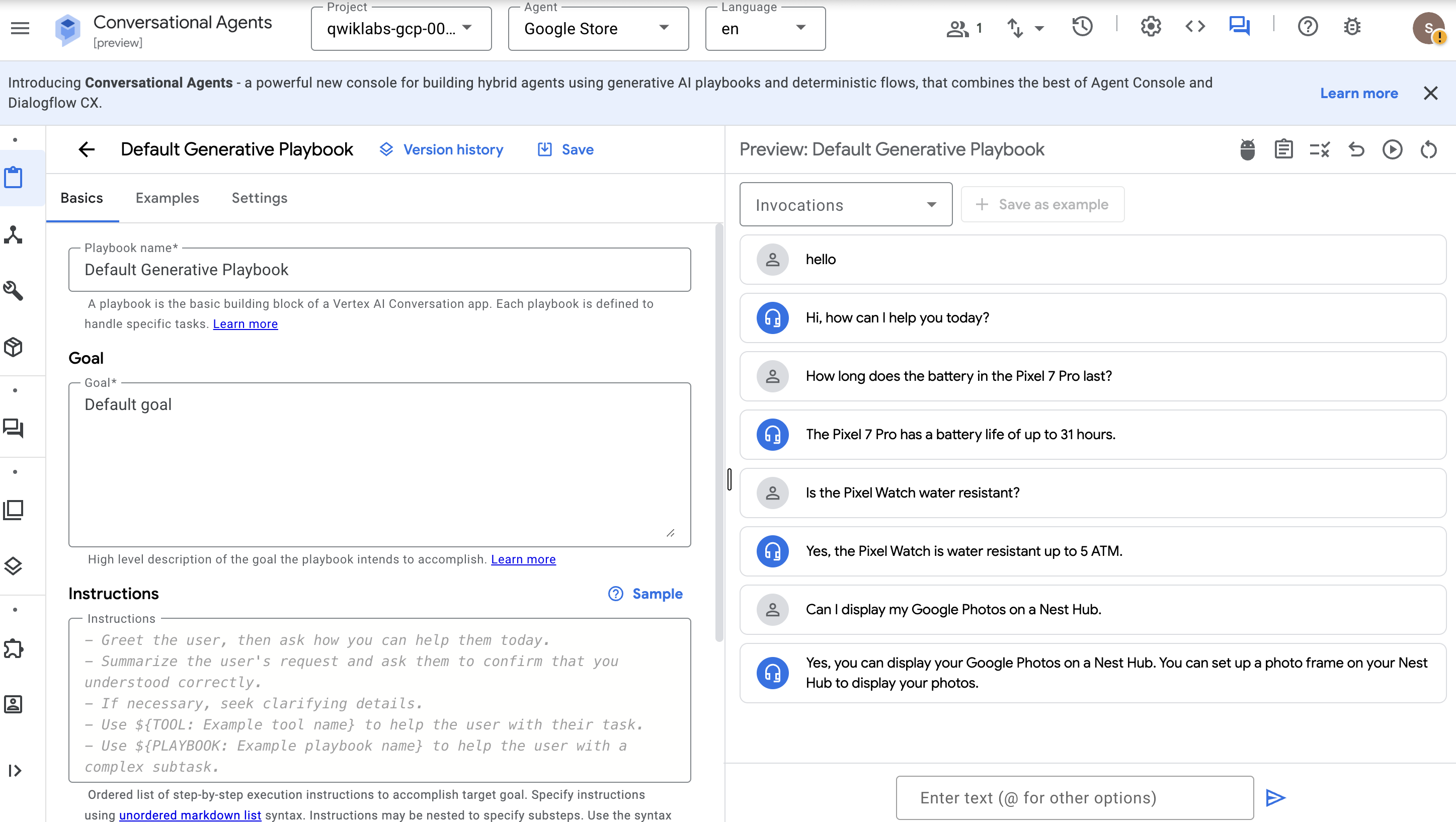Click the bug report icon in header
Viewport: 1456px width, 822px height.
pos(1352,27)
